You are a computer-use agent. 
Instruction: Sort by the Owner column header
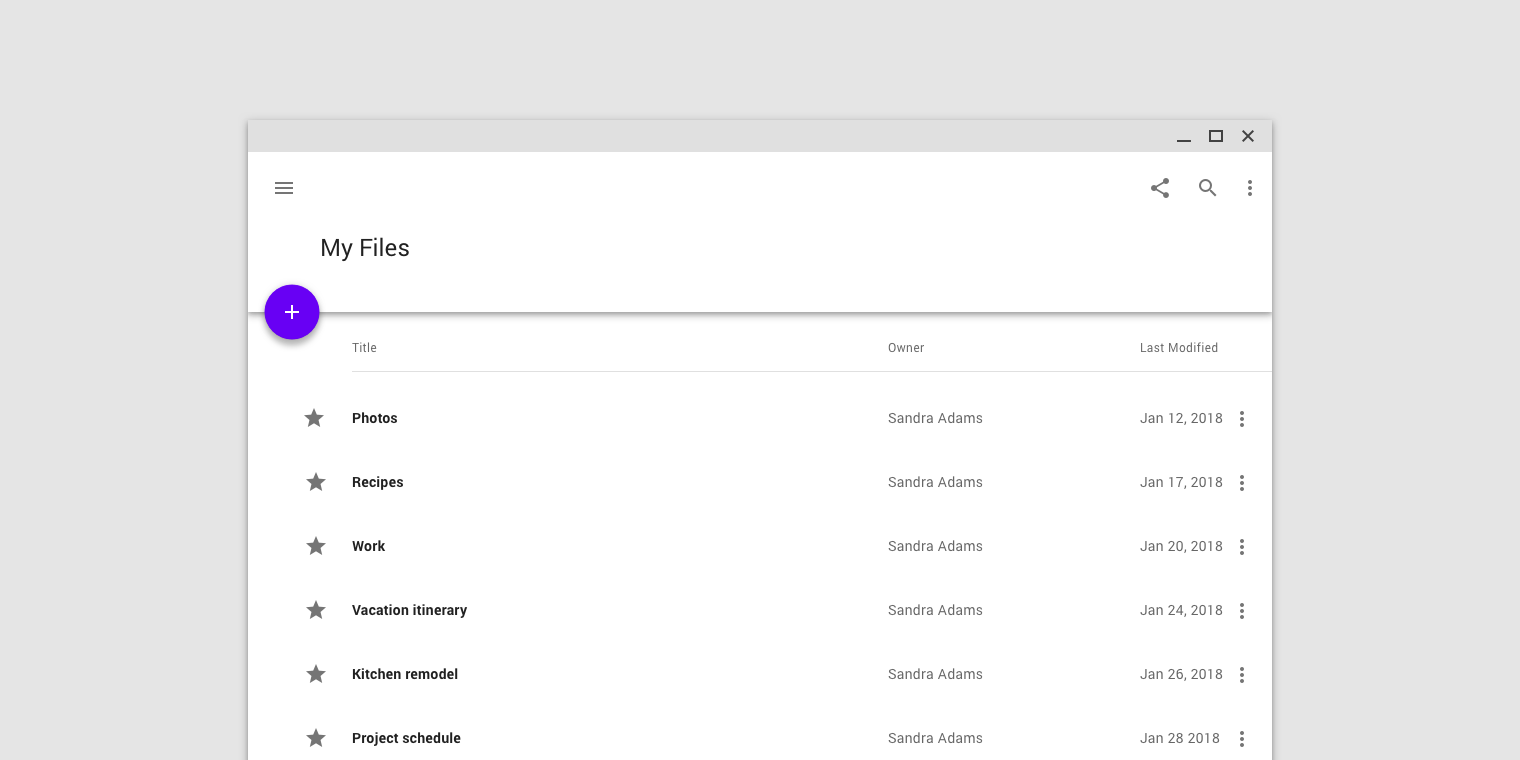906,348
